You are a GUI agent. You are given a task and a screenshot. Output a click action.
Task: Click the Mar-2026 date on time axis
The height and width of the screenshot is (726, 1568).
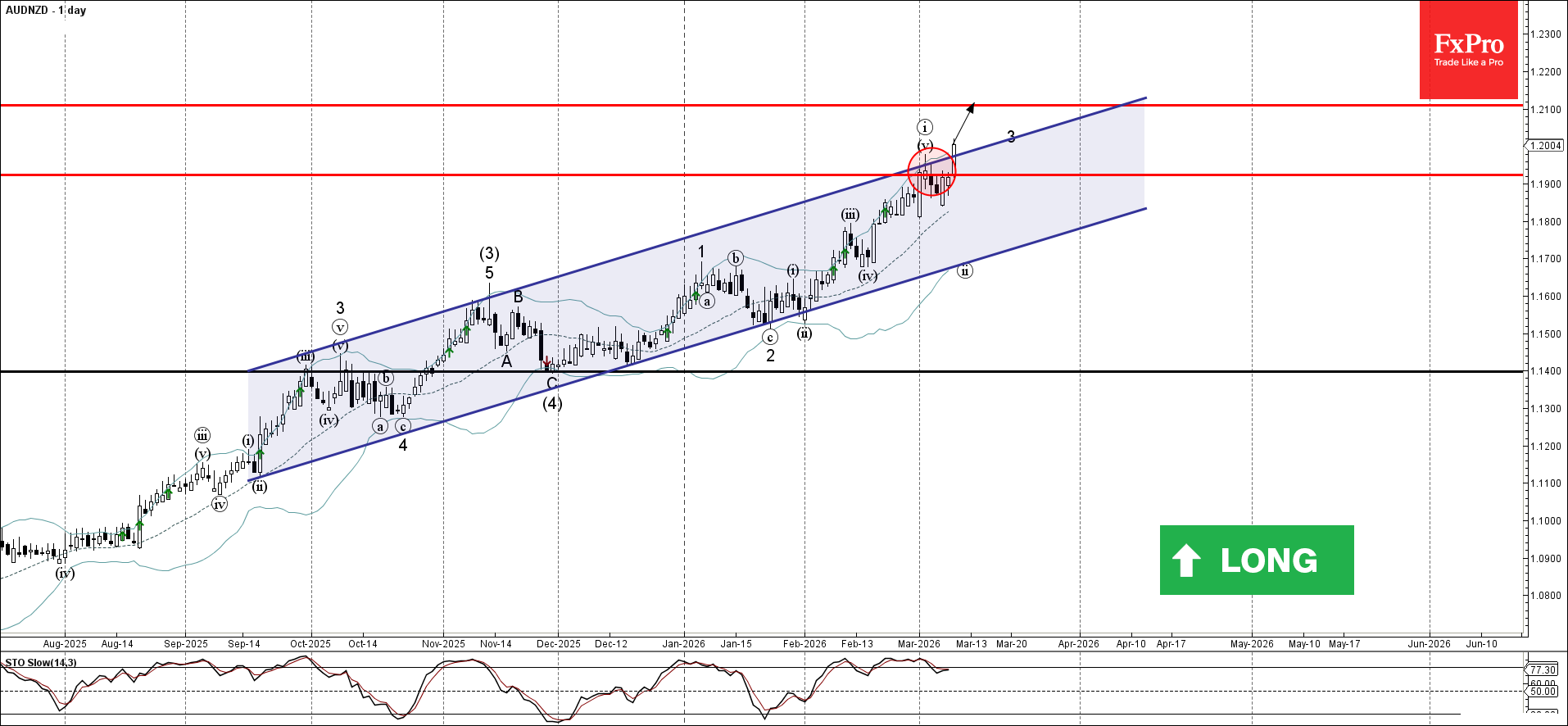(918, 644)
